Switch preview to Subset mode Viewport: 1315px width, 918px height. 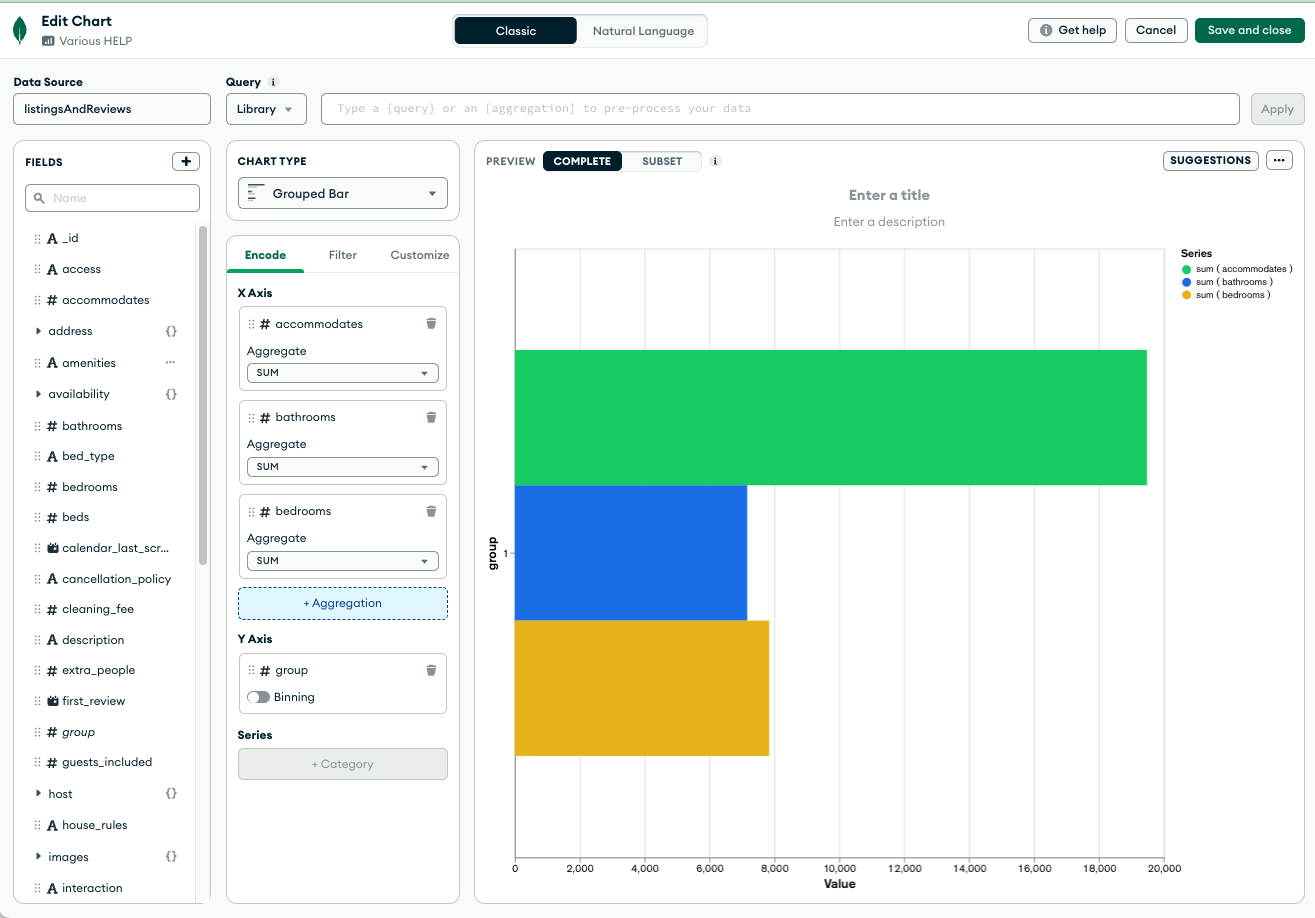(x=661, y=161)
